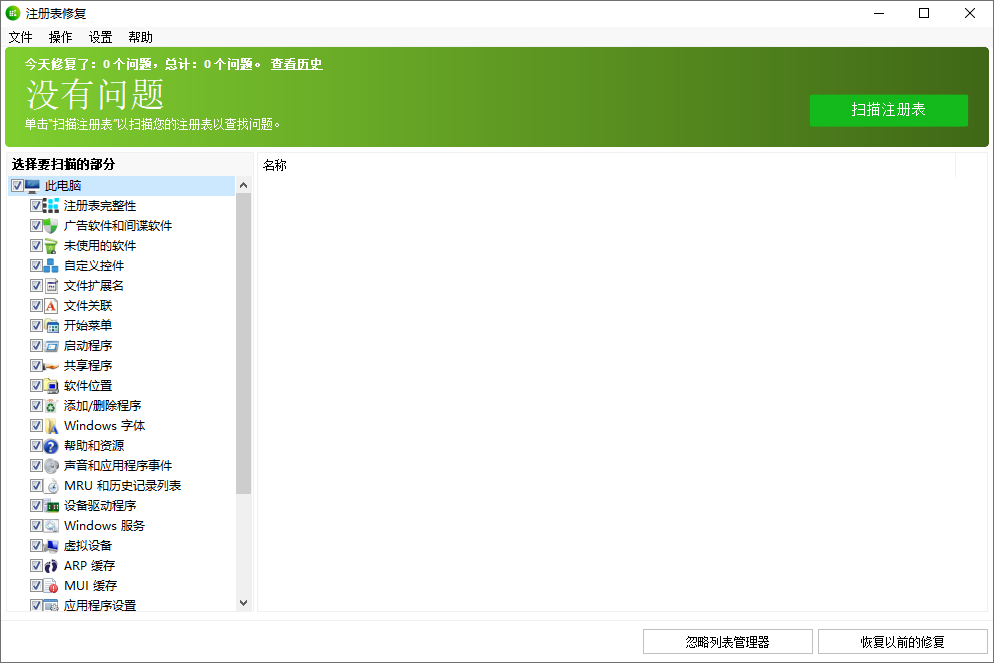Viewport: 994px width, 663px height.
Task: Click the 广告软件和间谍软件 shield icon
Action: pyautogui.click(x=51, y=225)
